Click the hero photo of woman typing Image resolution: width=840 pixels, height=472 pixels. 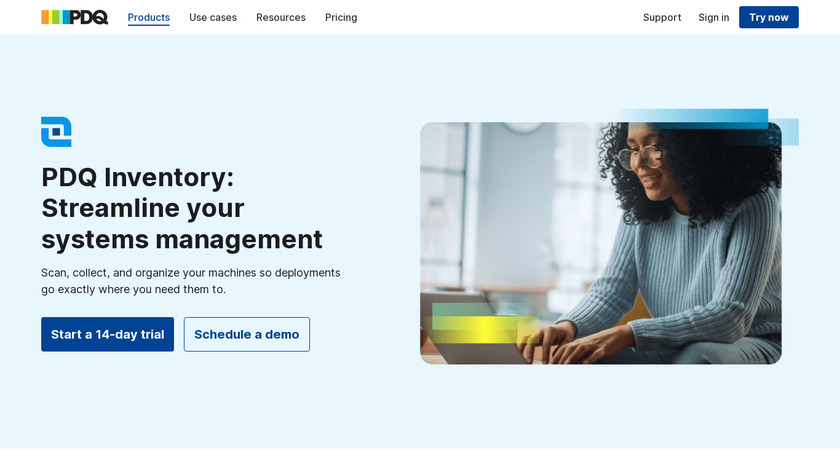[601, 243]
